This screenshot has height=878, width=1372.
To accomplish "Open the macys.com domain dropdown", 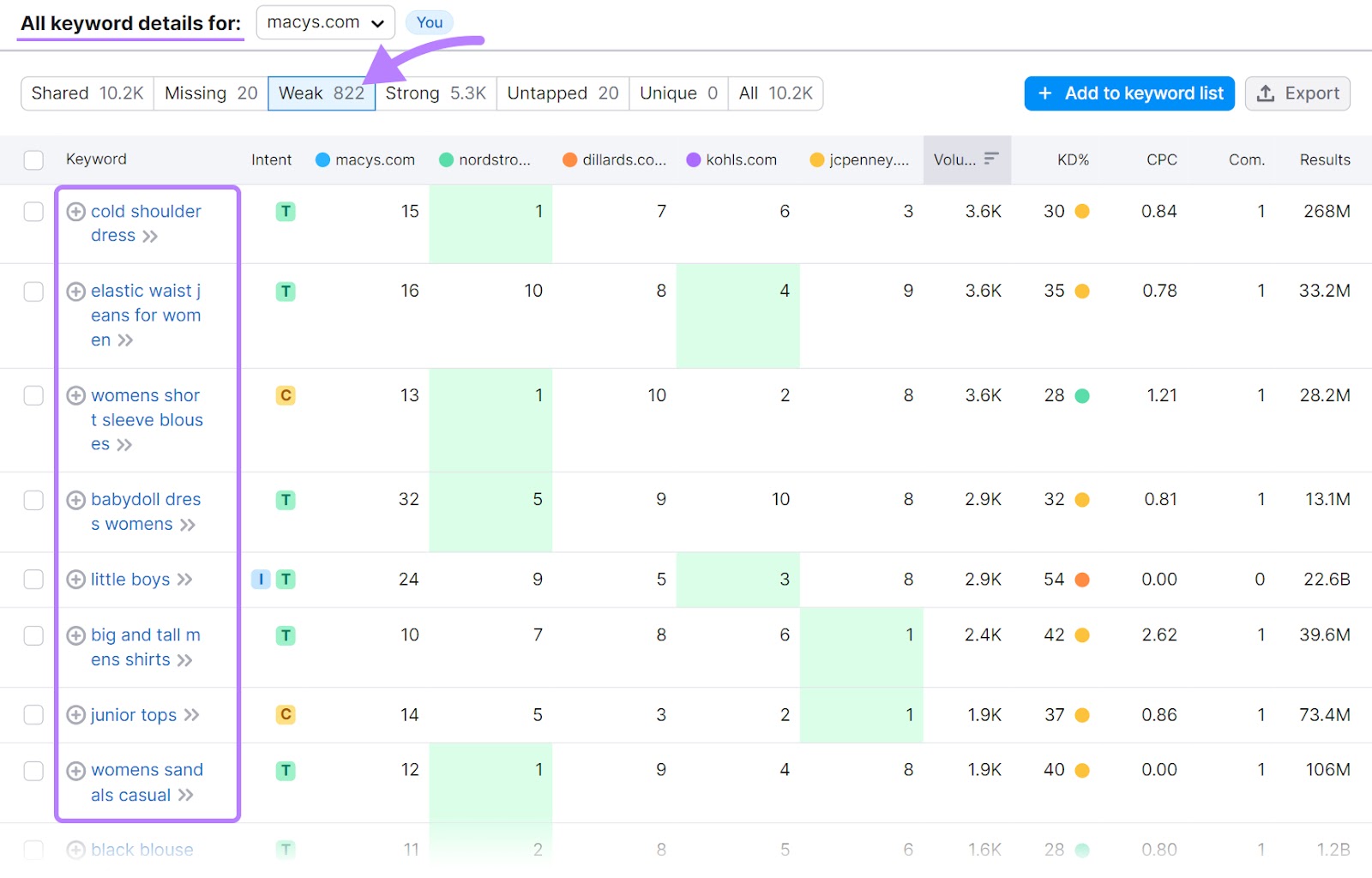I will pyautogui.click(x=325, y=23).
